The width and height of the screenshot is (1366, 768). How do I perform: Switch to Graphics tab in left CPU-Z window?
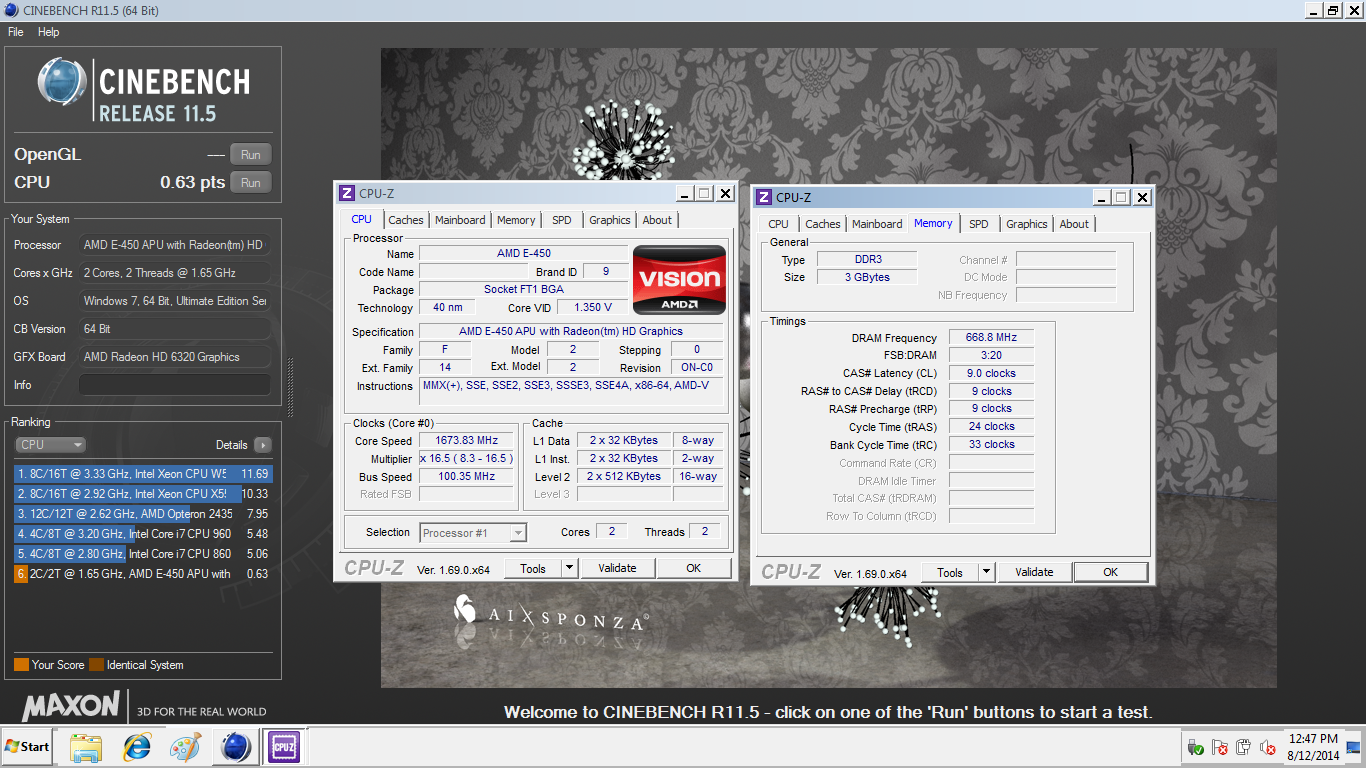(x=610, y=220)
